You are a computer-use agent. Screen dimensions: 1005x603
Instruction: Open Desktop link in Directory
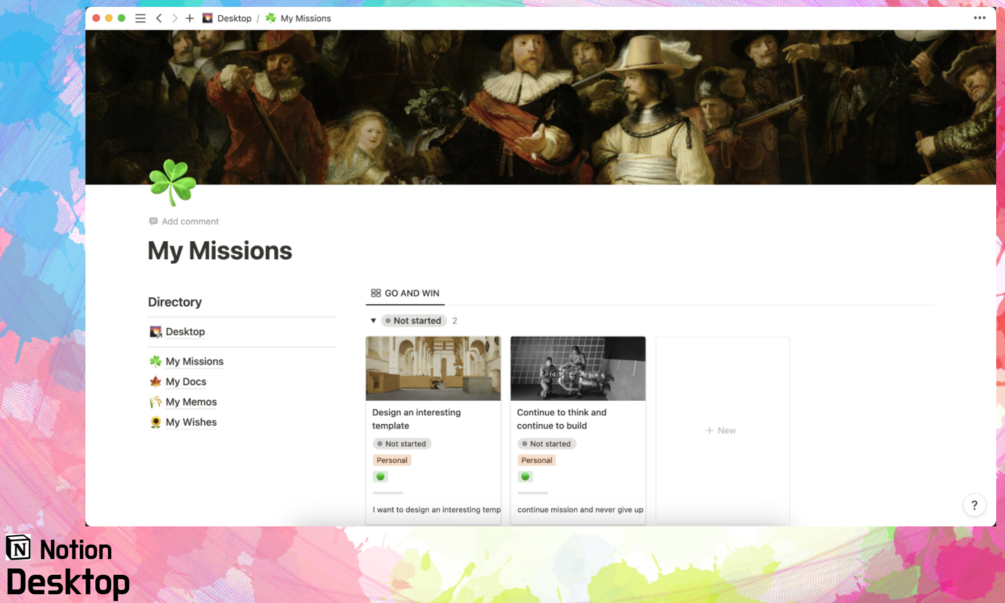(185, 331)
